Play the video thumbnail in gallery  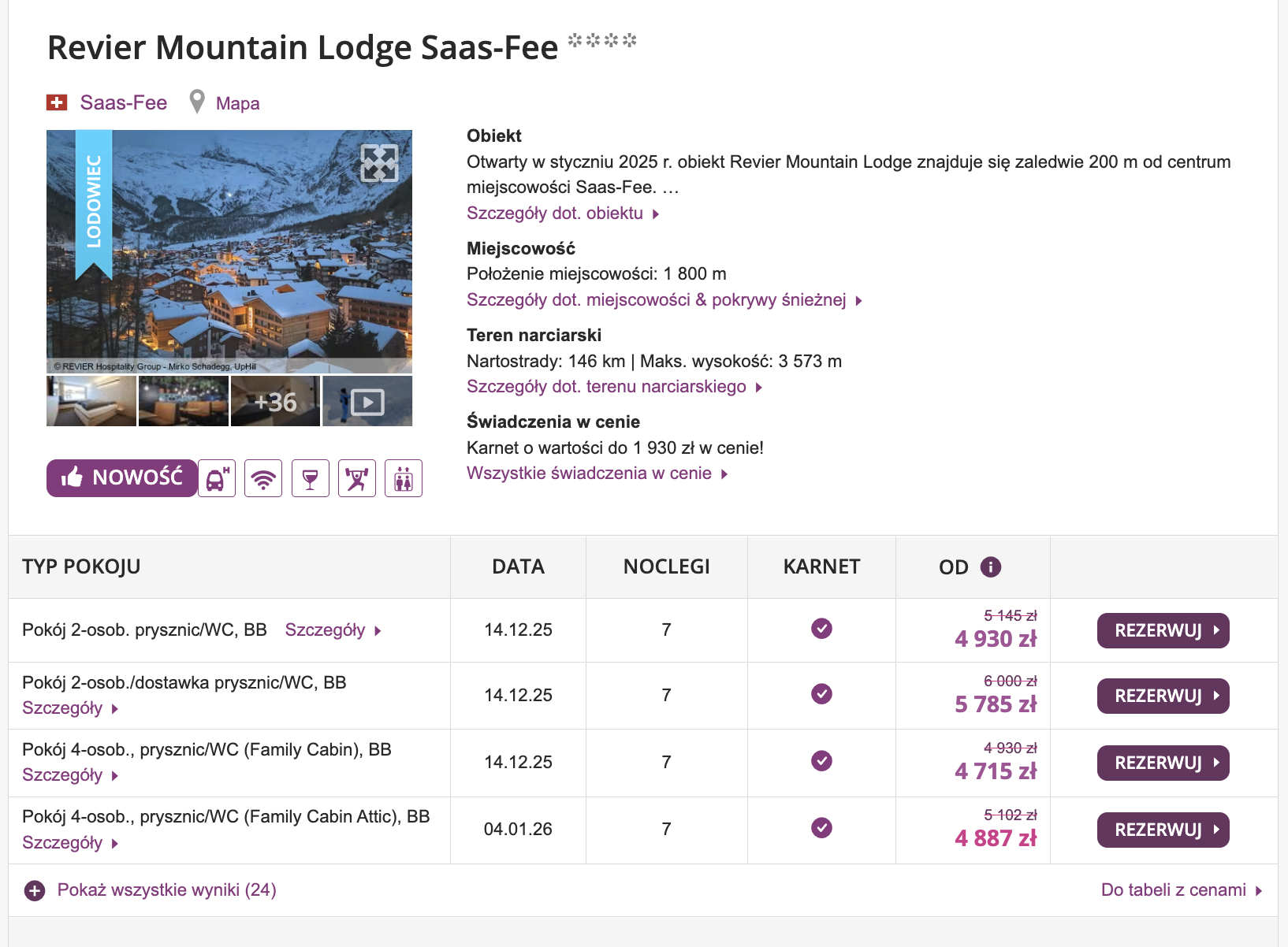367,402
